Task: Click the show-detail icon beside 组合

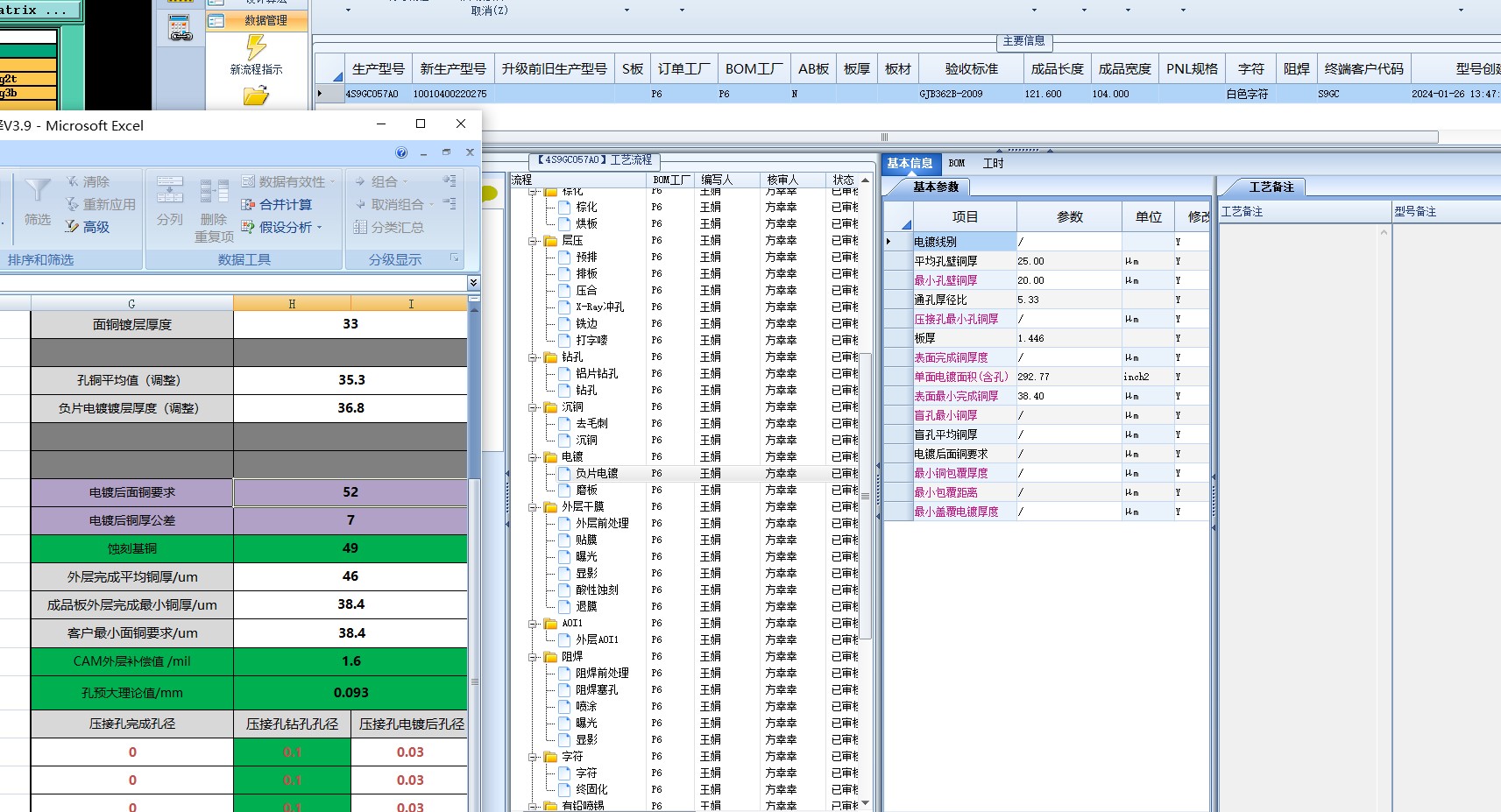Action: click(x=450, y=180)
